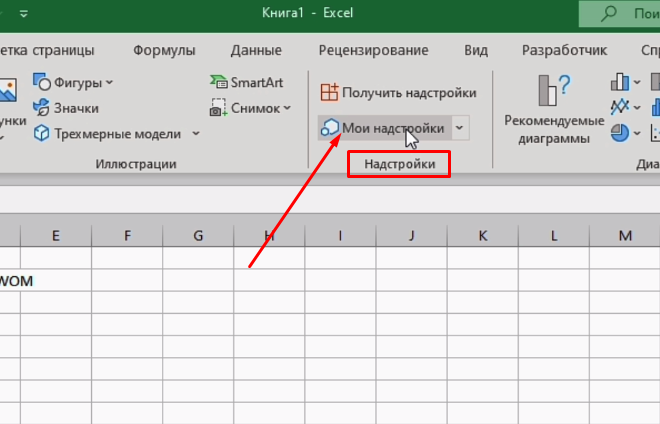Expand the Мои надстройки dropdown arrow
The width and height of the screenshot is (660, 424).
pyautogui.click(x=460, y=128)
